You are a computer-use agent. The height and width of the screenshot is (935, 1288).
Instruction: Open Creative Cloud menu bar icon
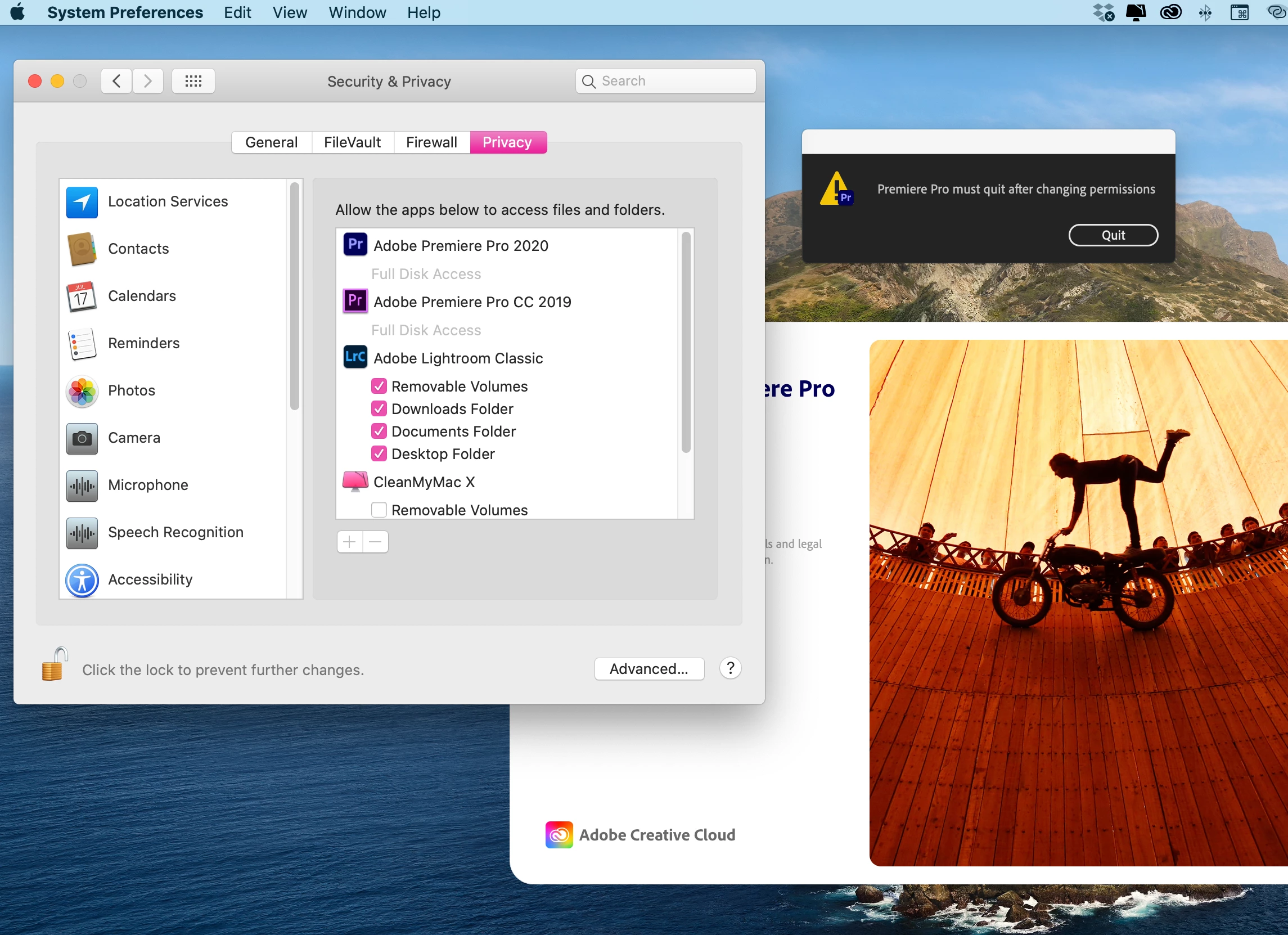click(1170, 12)
